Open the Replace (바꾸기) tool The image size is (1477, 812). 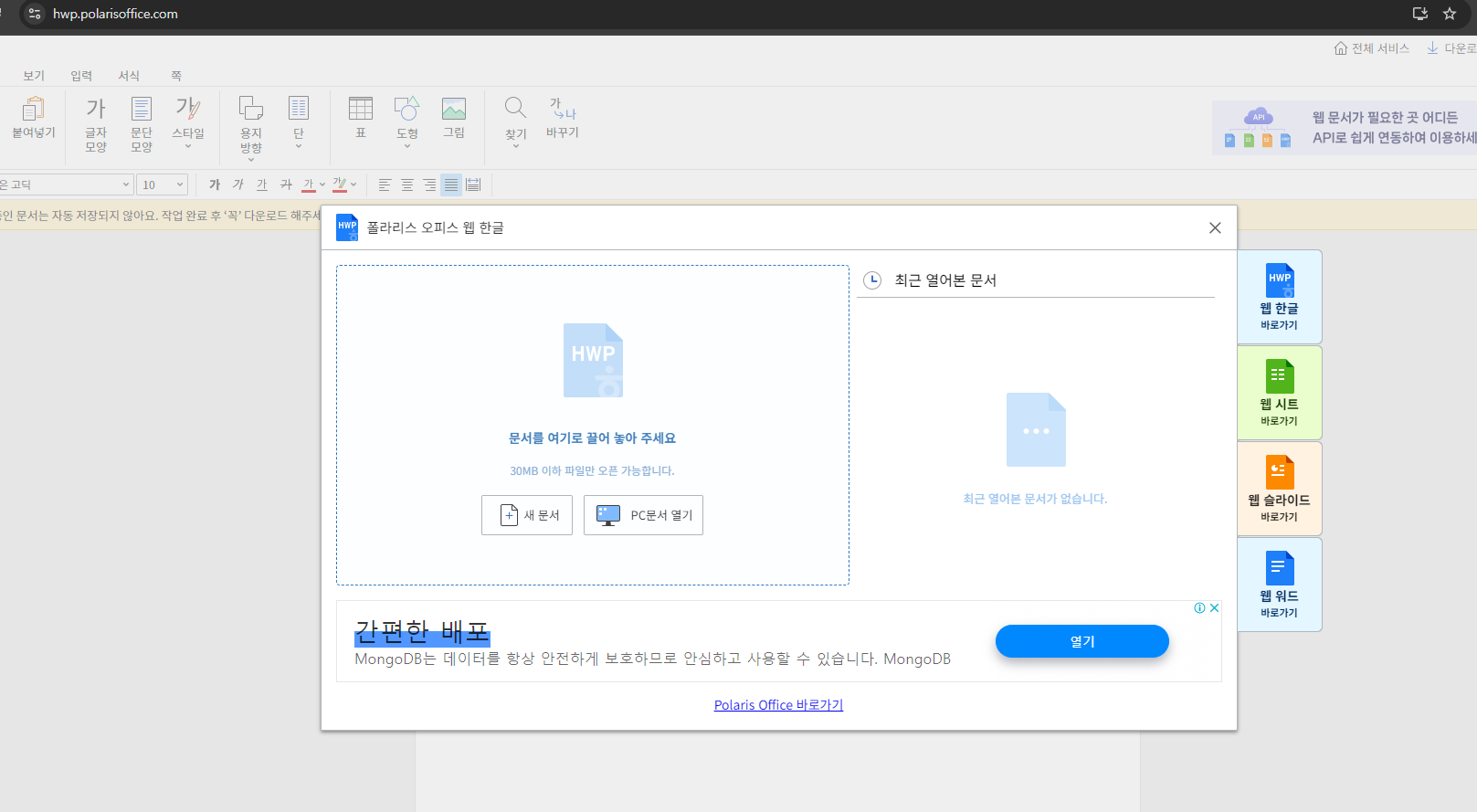(563, 117)
